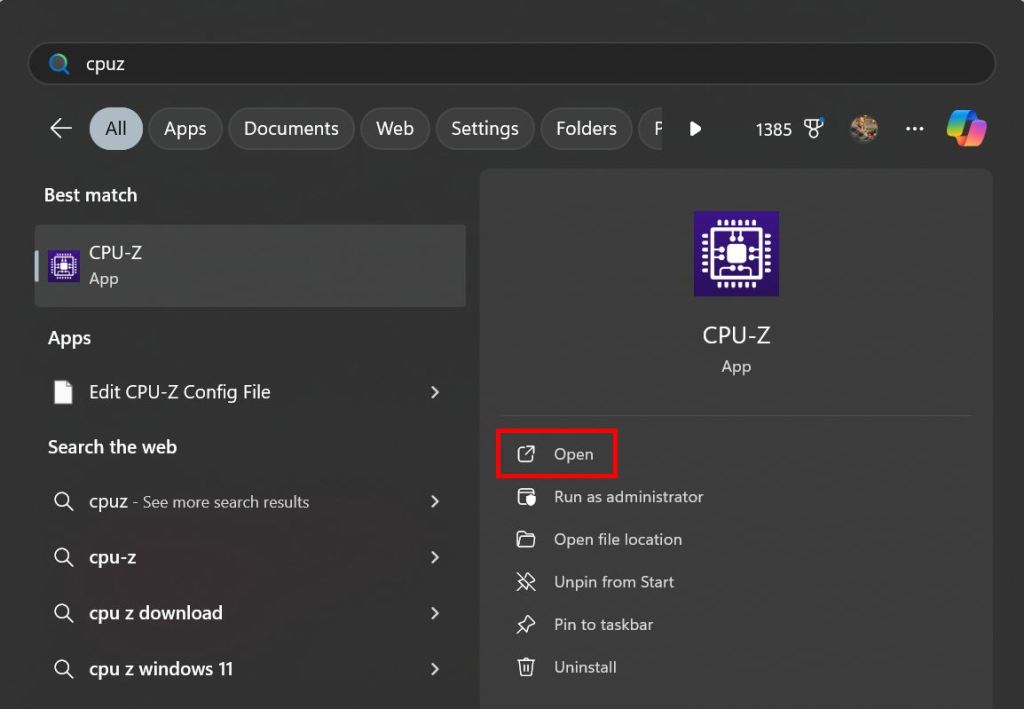Select the All filter tab
This screenshot has height=709, width=1024.
116,129
